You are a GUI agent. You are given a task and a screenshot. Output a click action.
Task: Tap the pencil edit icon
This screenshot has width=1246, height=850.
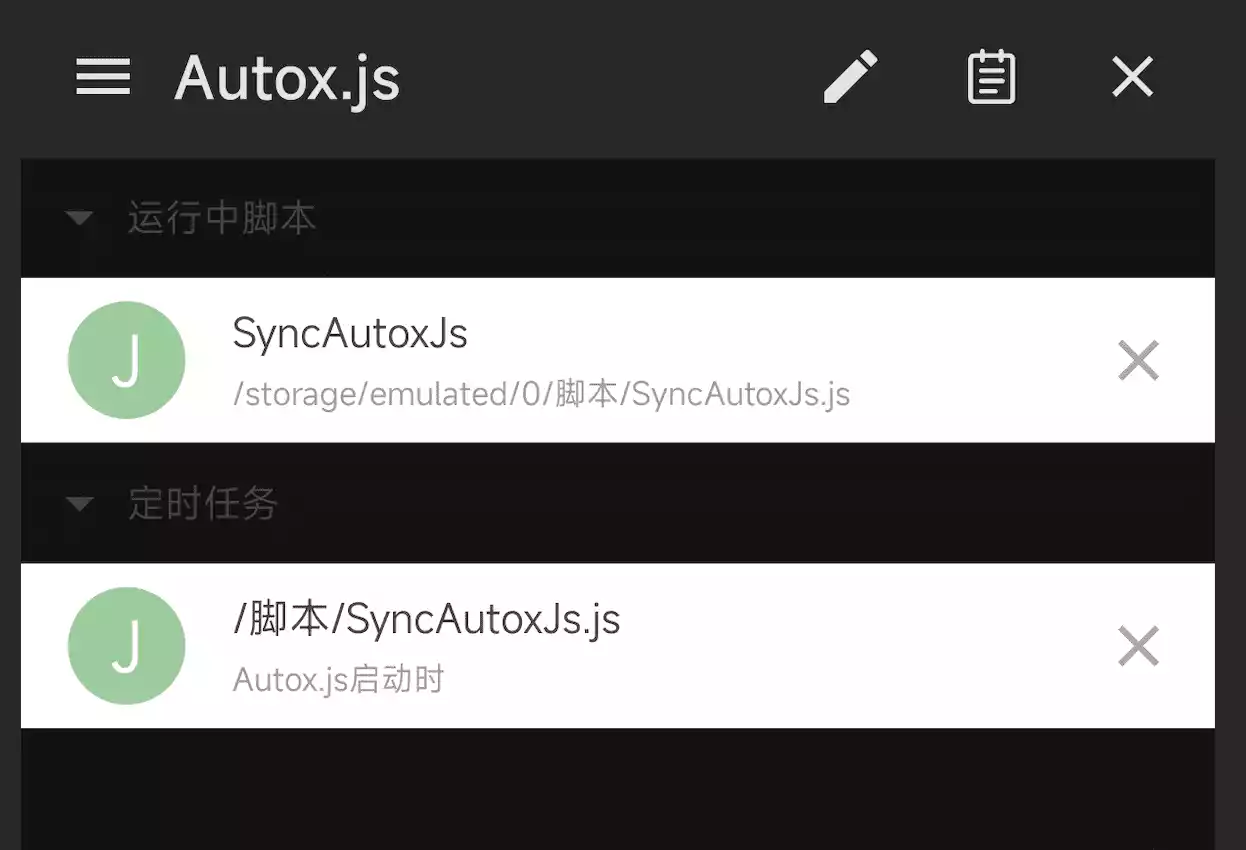[x=851, y=77]
